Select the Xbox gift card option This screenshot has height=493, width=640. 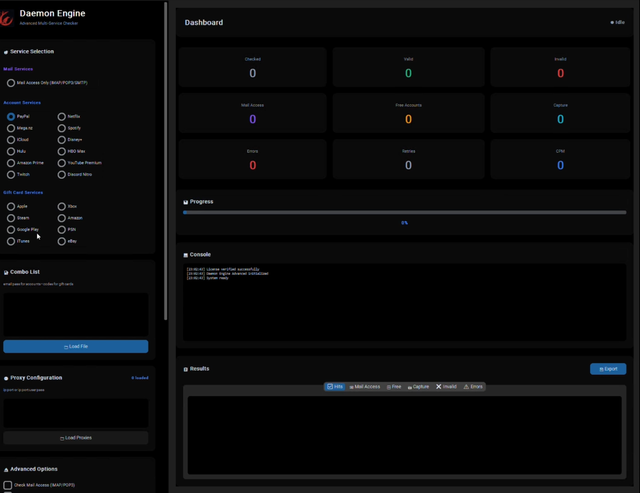(61, 207)
